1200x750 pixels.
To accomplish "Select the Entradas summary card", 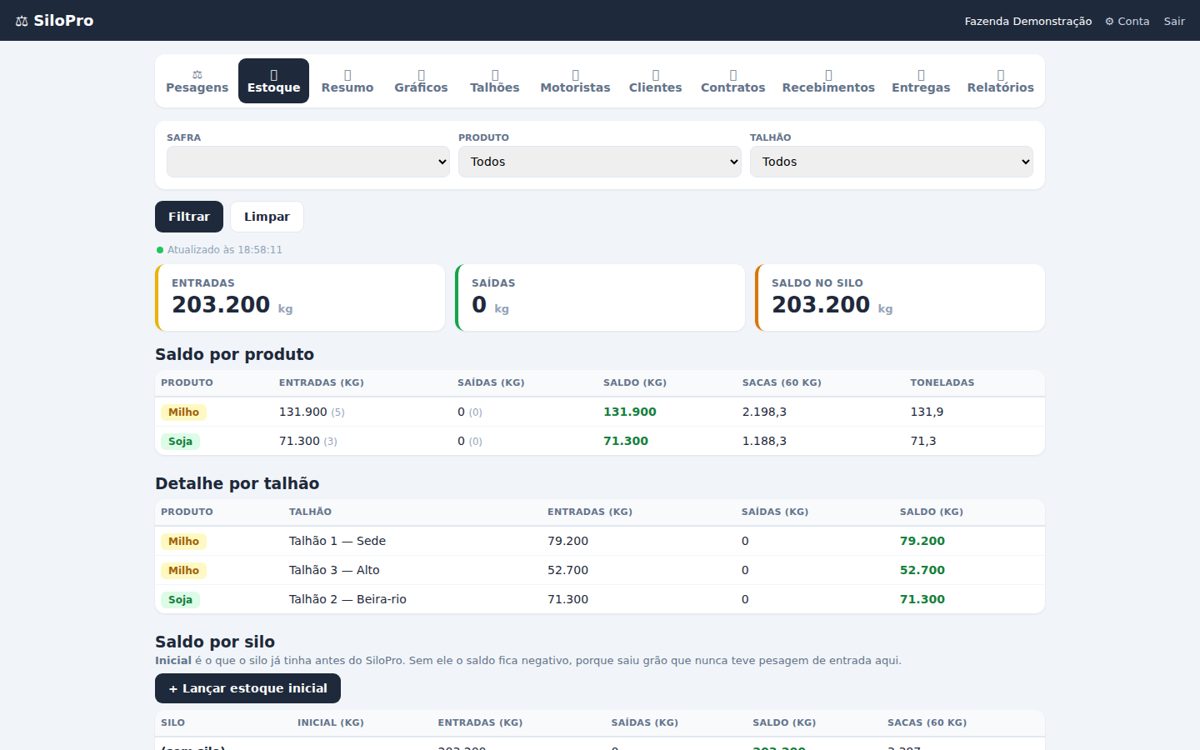I will [300, 297].
